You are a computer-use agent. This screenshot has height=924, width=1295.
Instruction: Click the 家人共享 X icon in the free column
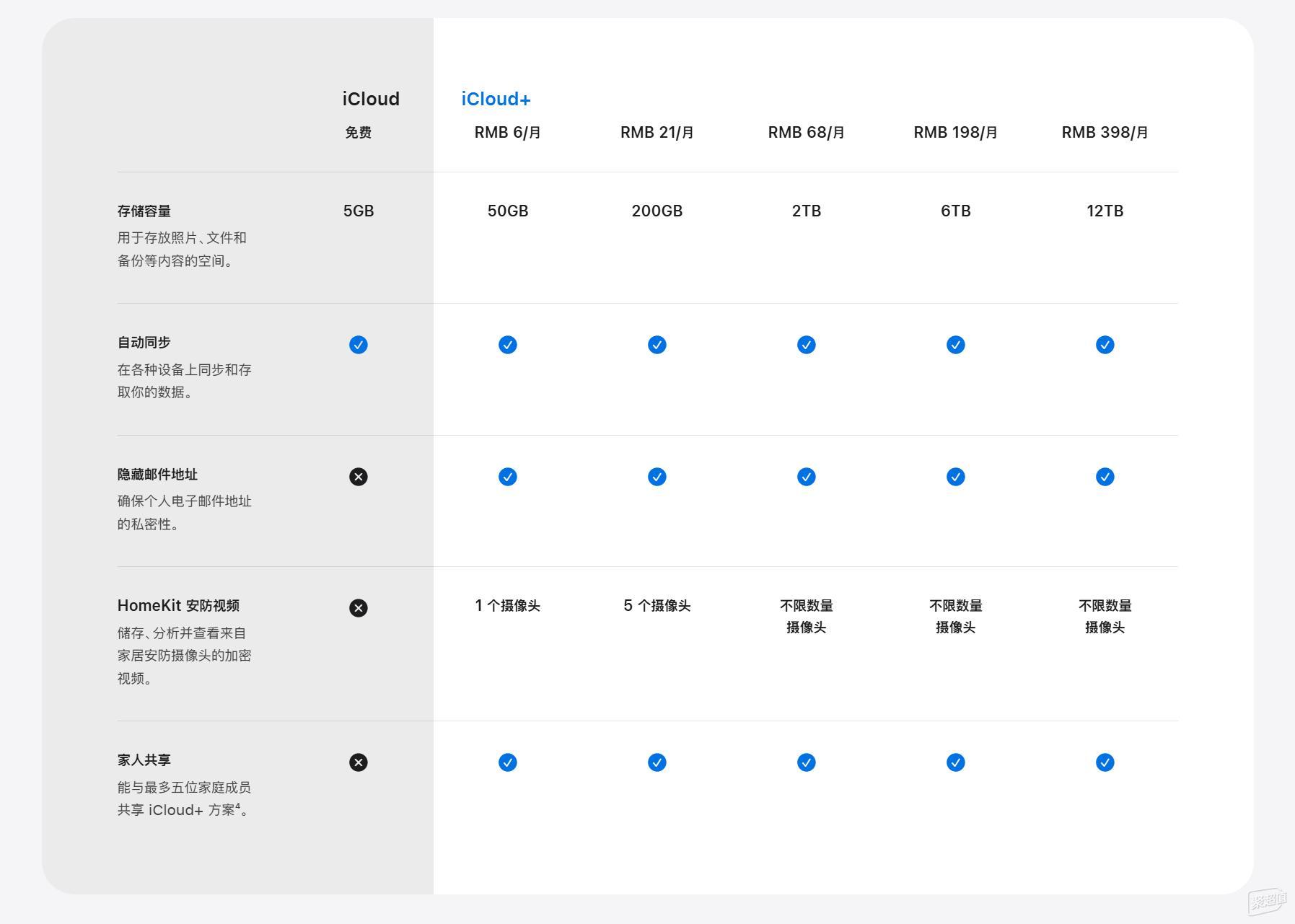(x=359, y=762)
